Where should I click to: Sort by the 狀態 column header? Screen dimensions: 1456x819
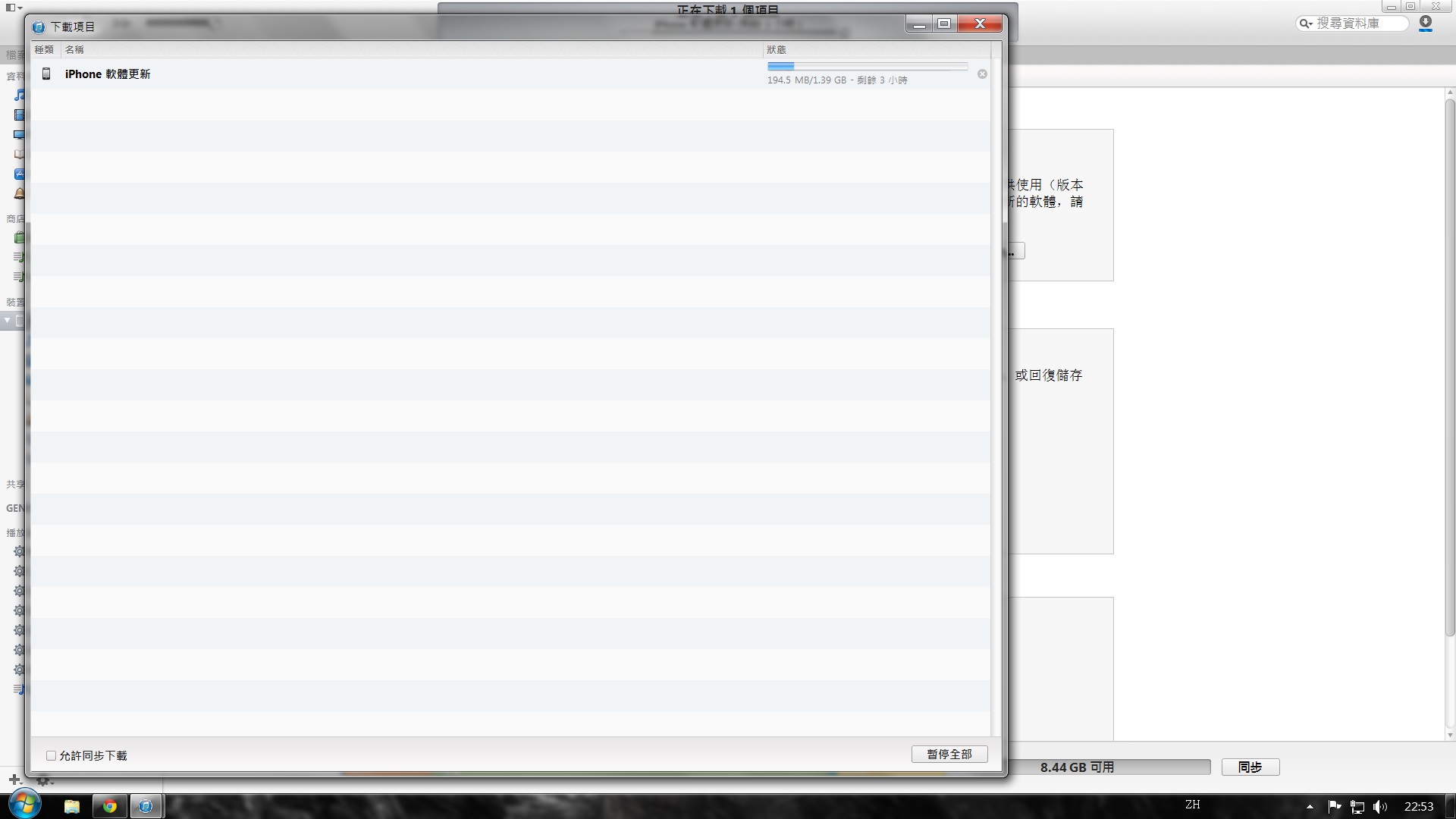pyautogui.click(x=877, y=49)
